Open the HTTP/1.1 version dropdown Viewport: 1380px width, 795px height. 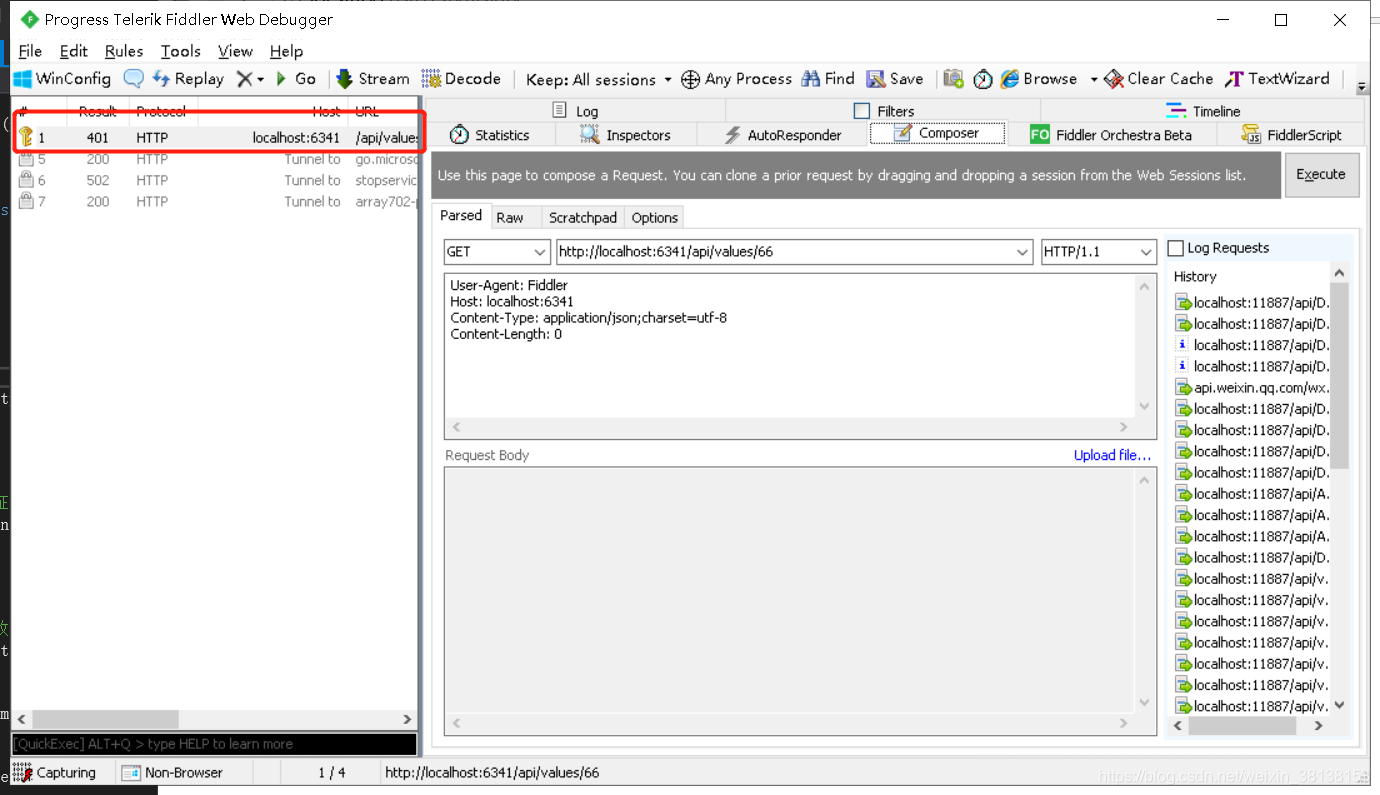(x=1147, y=252)
